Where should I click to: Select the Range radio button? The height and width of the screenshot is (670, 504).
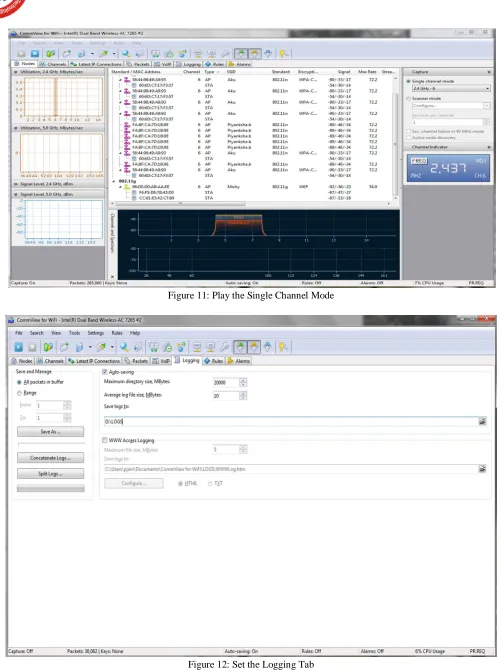(x=19, y=393)
